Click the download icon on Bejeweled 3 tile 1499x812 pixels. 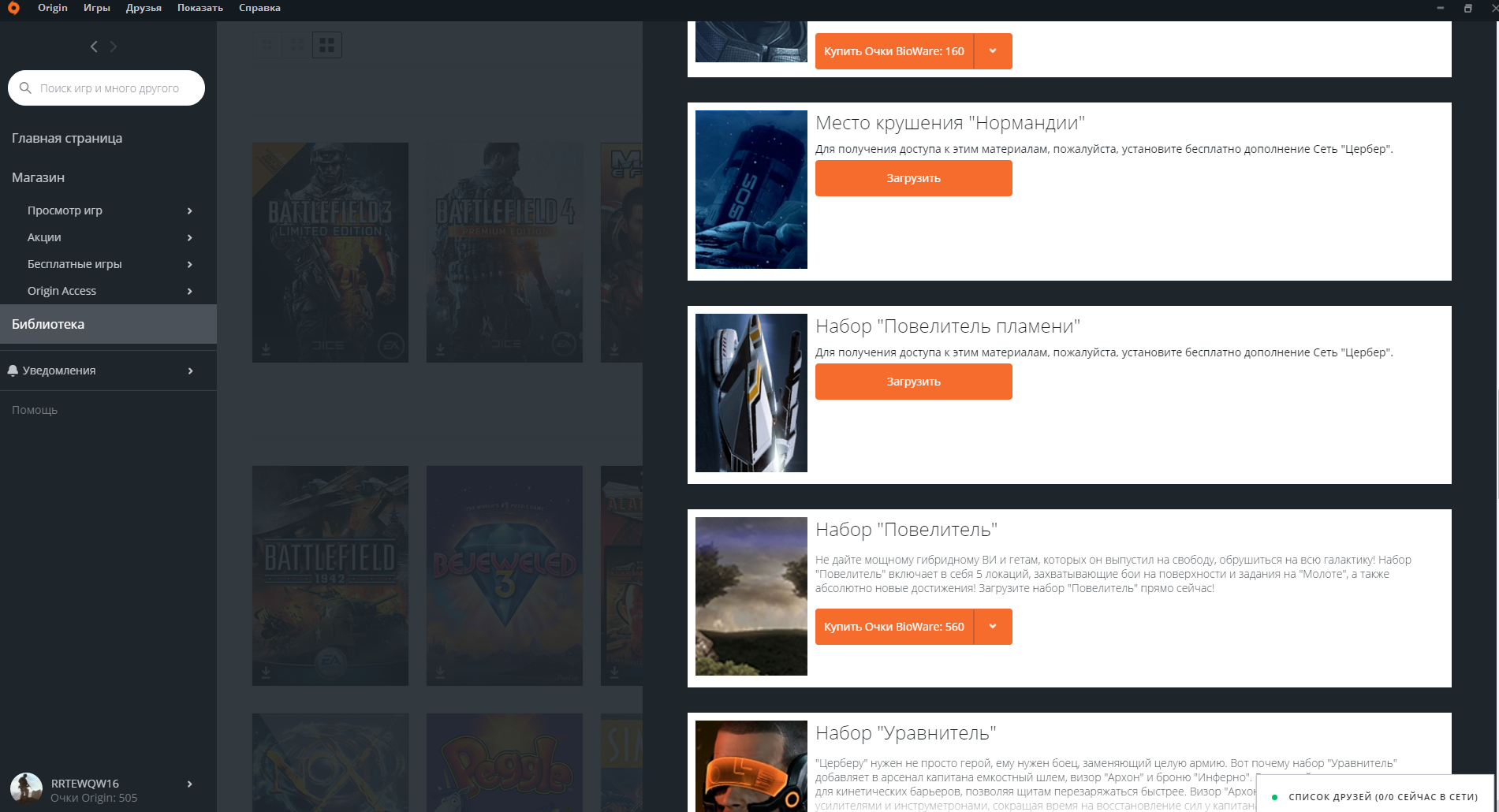click(440, 672)
